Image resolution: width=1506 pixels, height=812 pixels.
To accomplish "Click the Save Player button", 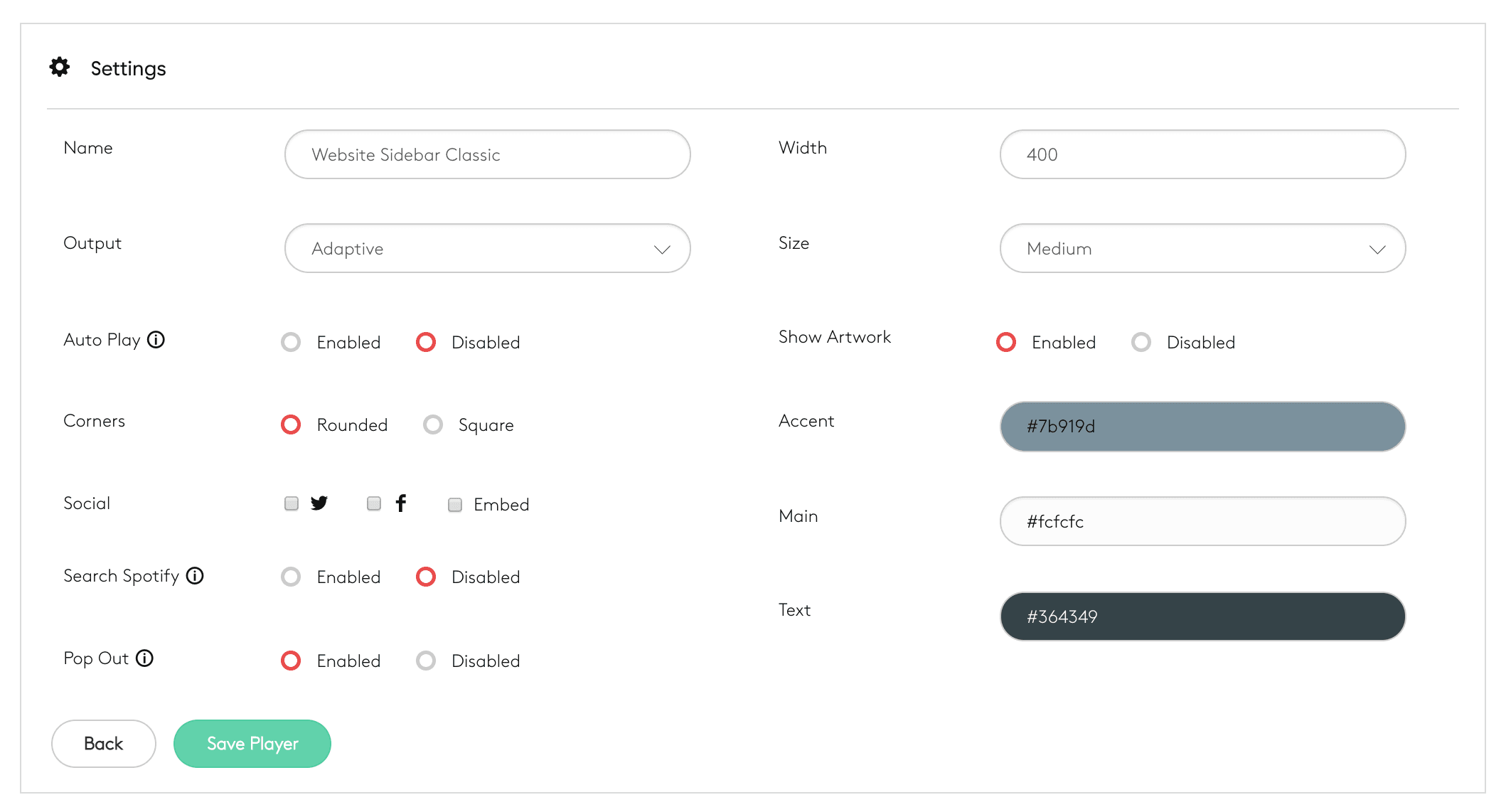I will [252, 744].
